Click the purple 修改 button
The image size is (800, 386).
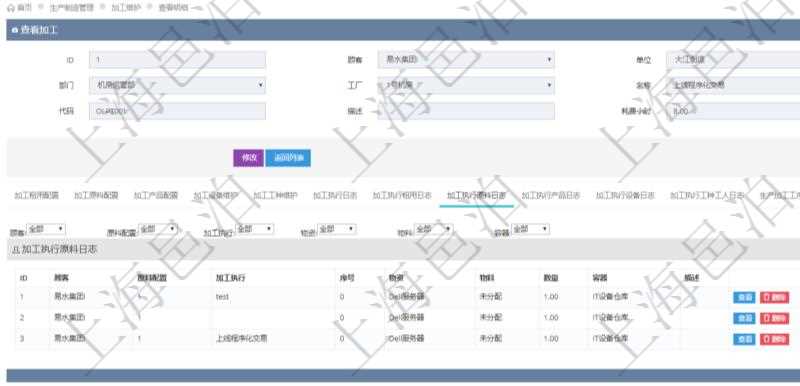tap(248, 158)
